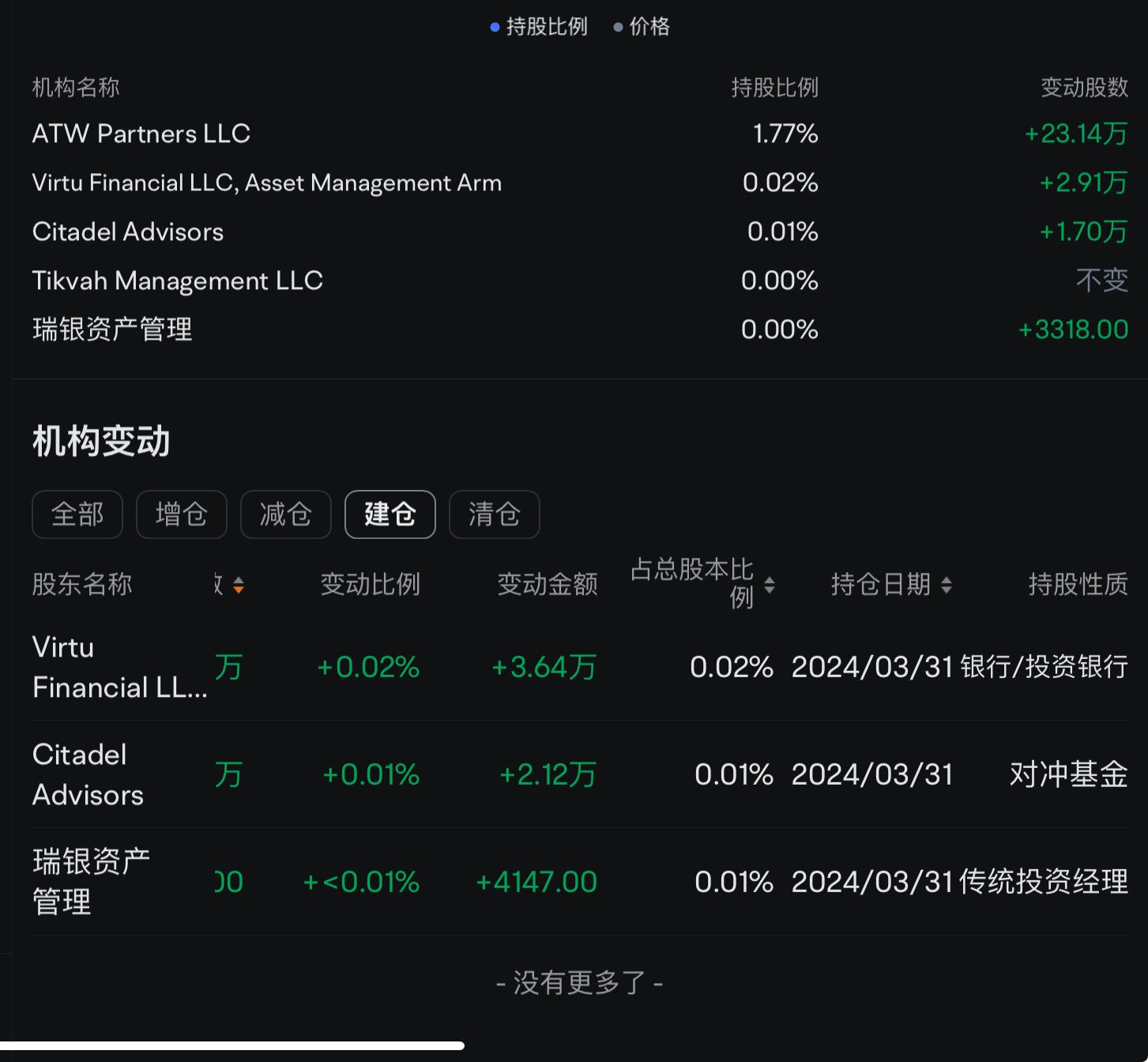Click the 机构名称 column header
Screen dimensions: 1148x1062
pos(76,87)
